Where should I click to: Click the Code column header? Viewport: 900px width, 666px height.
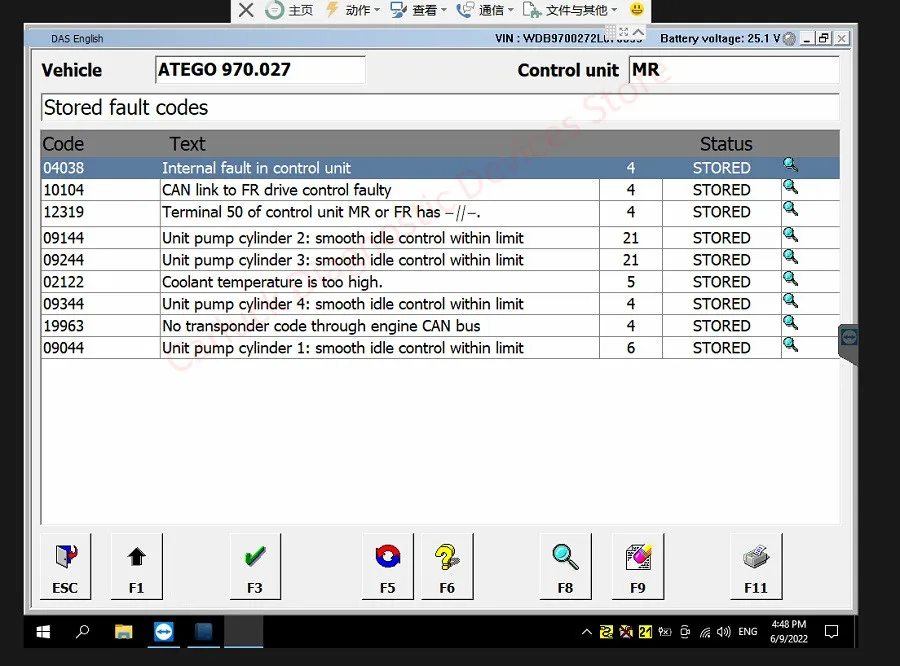(x=63, y=144)
